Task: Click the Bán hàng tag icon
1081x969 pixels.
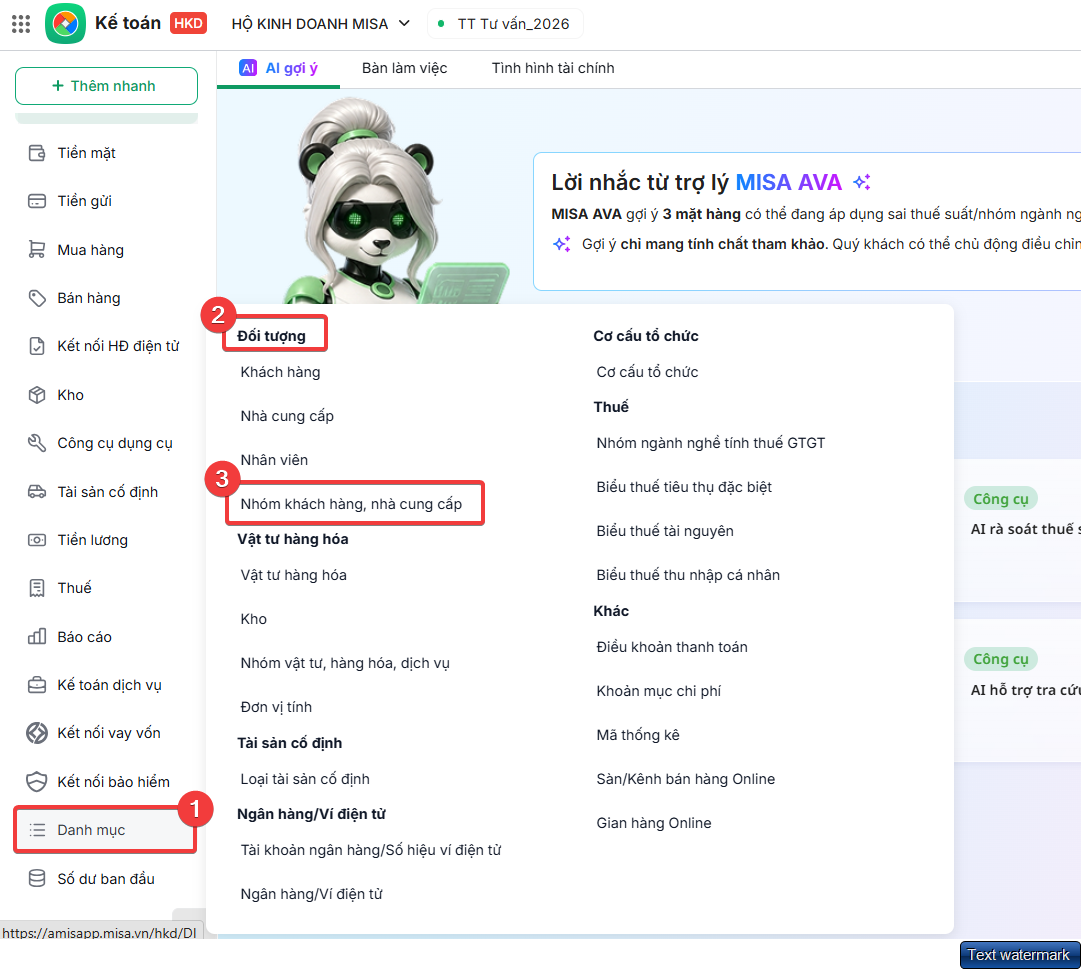Action: (37, 298)
